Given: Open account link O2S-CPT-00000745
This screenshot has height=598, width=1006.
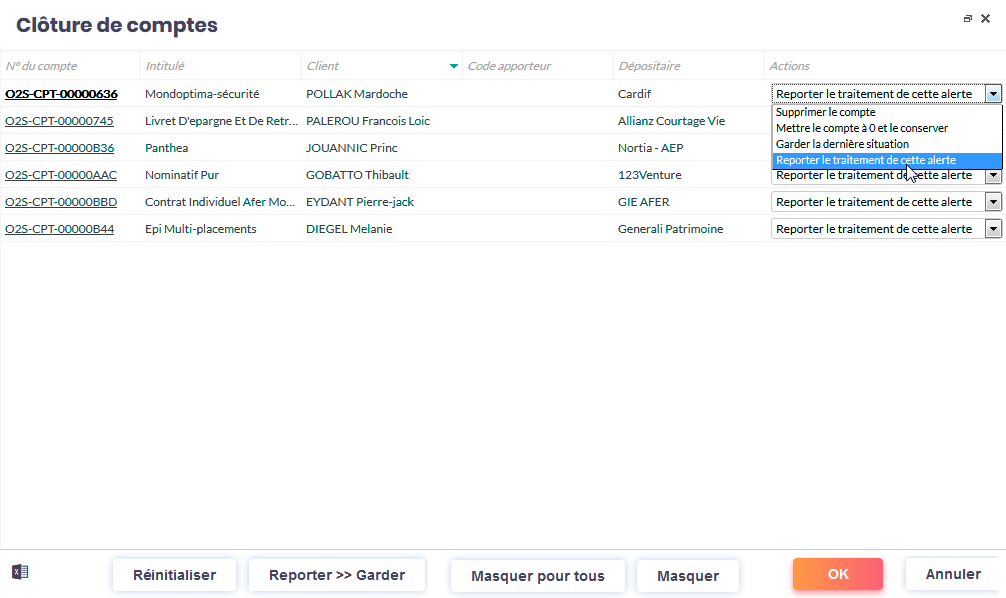Looking at the screenshot, I should click(x=59, y=121).
